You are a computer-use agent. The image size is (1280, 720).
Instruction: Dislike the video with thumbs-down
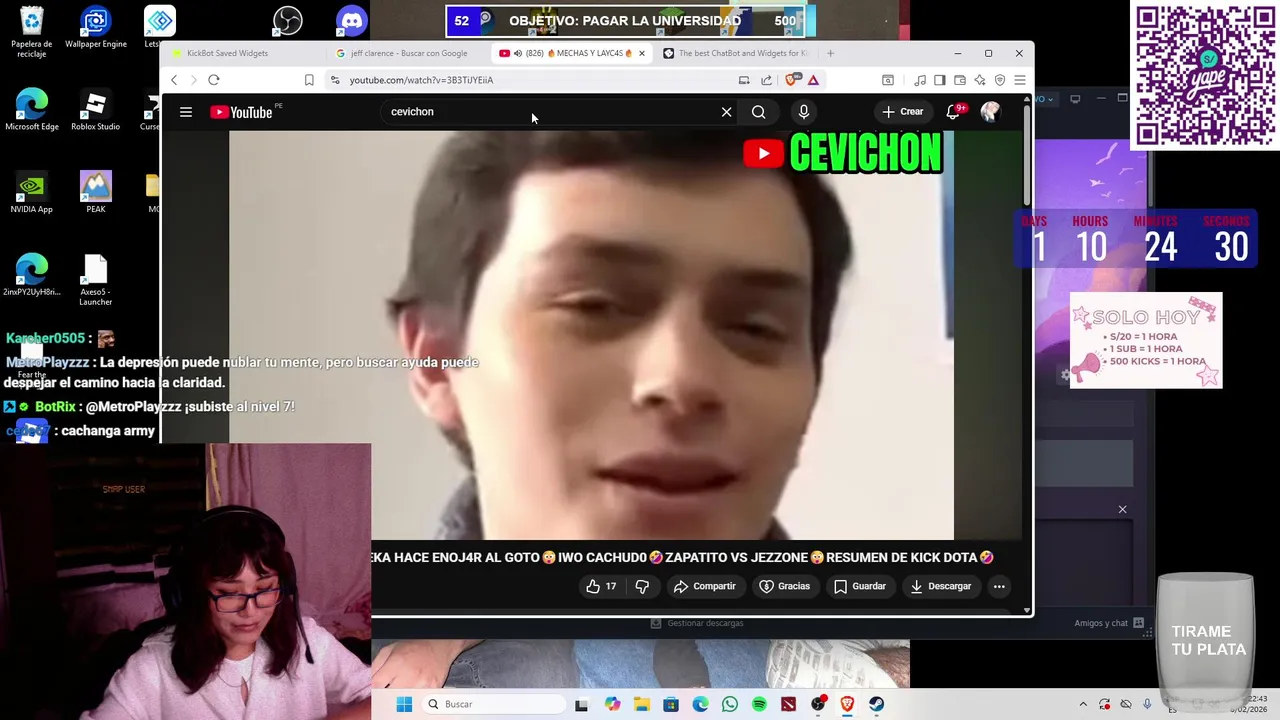[642, 586]
